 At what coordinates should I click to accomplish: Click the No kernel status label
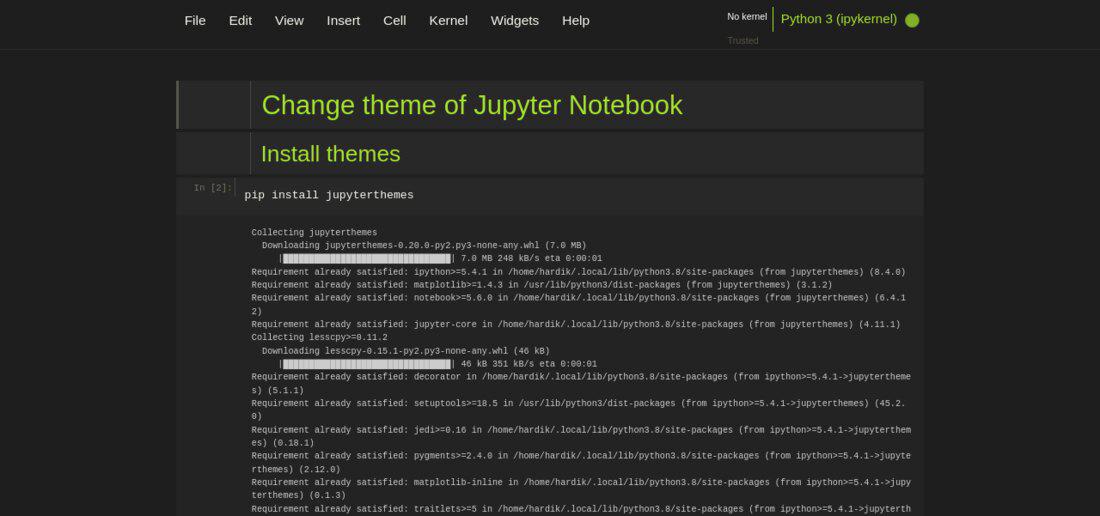tap(746, 16)
